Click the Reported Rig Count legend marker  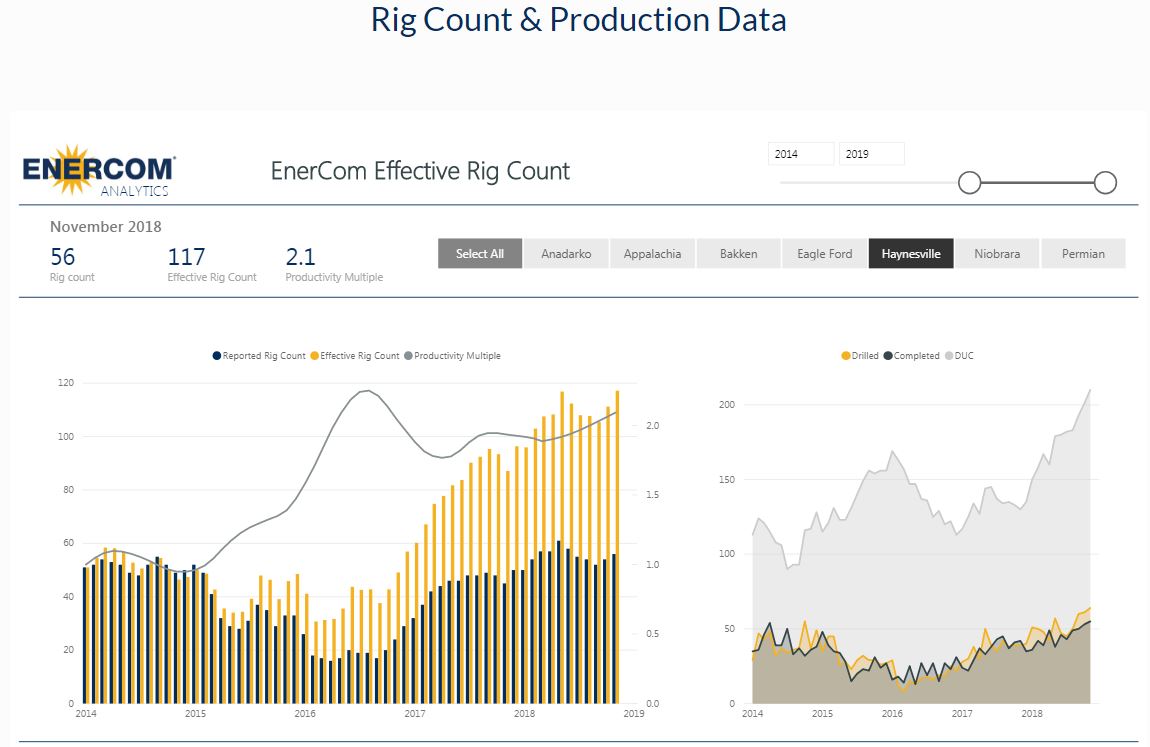[216, 356]
